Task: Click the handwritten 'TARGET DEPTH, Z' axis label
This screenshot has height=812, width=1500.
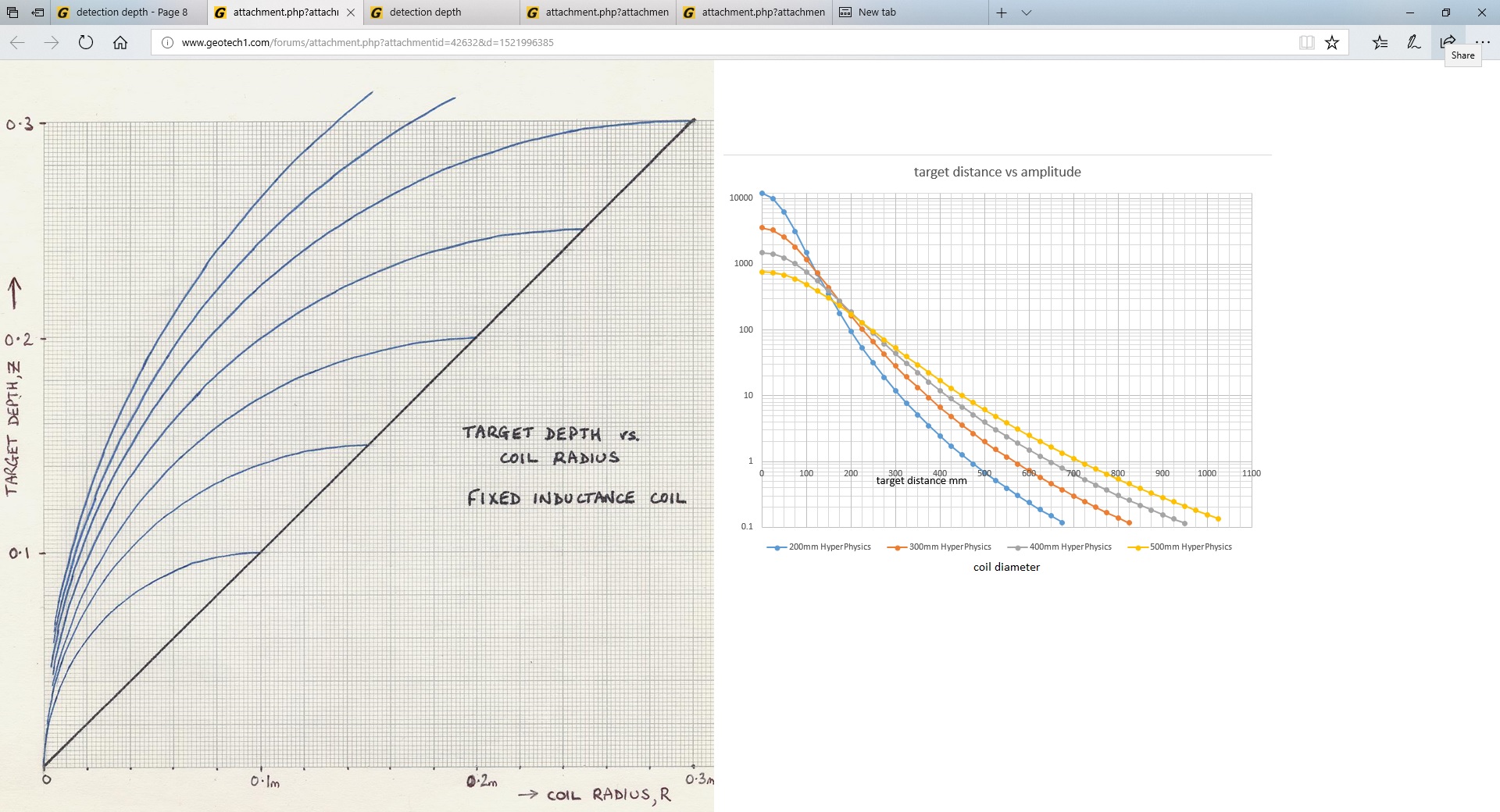Action: pos(13,428)
